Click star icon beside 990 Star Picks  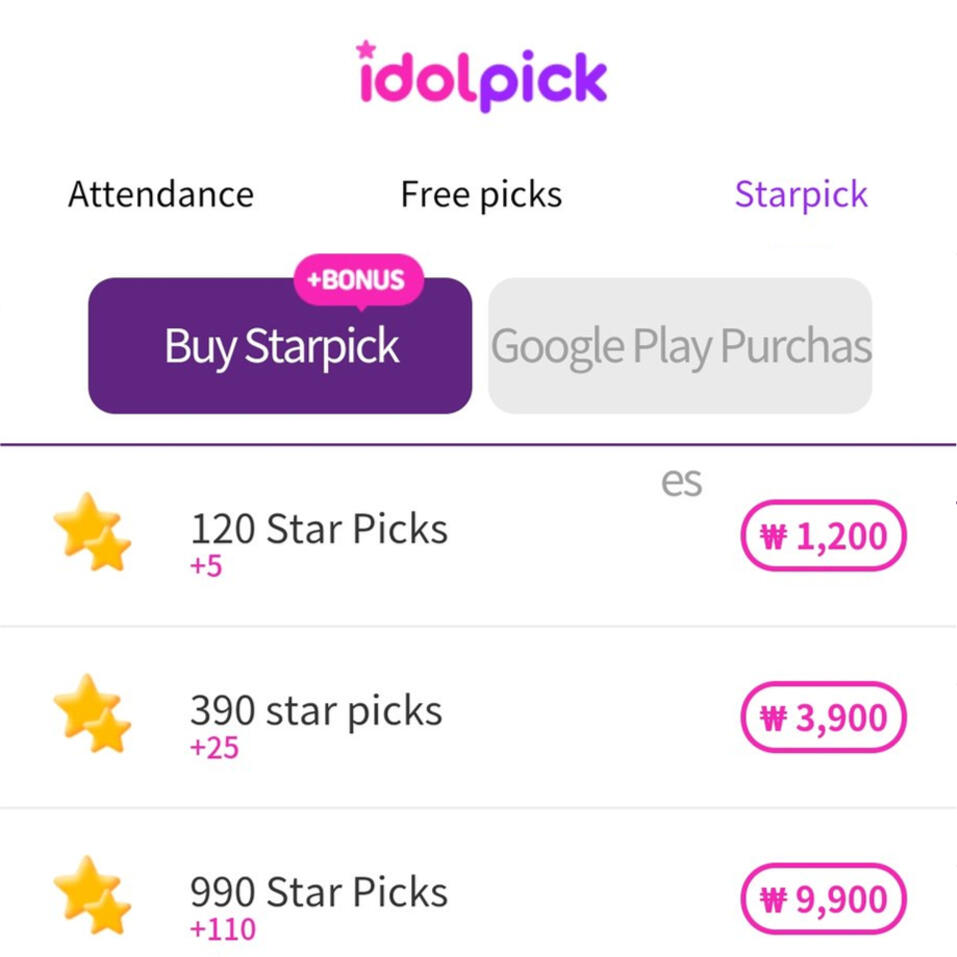pyautogui.click(x=92, y=895)
